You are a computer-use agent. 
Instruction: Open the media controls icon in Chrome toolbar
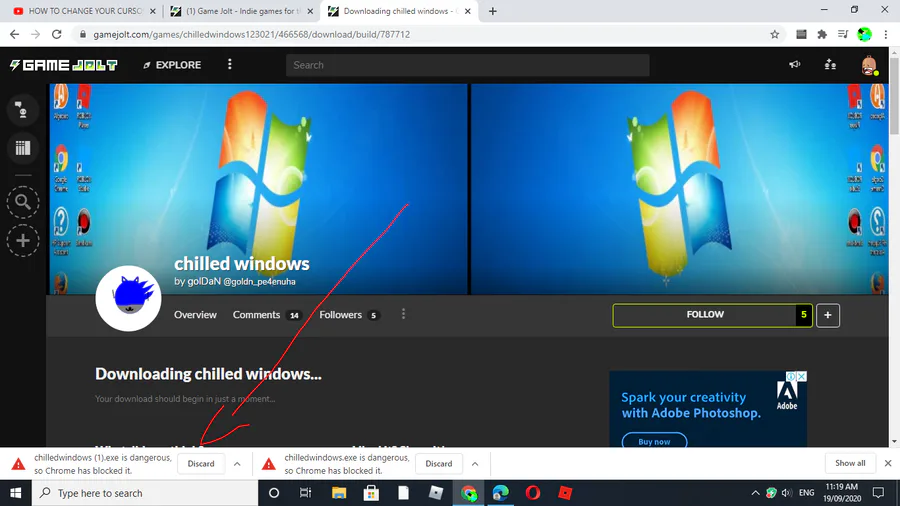click(x=843, y=34)
